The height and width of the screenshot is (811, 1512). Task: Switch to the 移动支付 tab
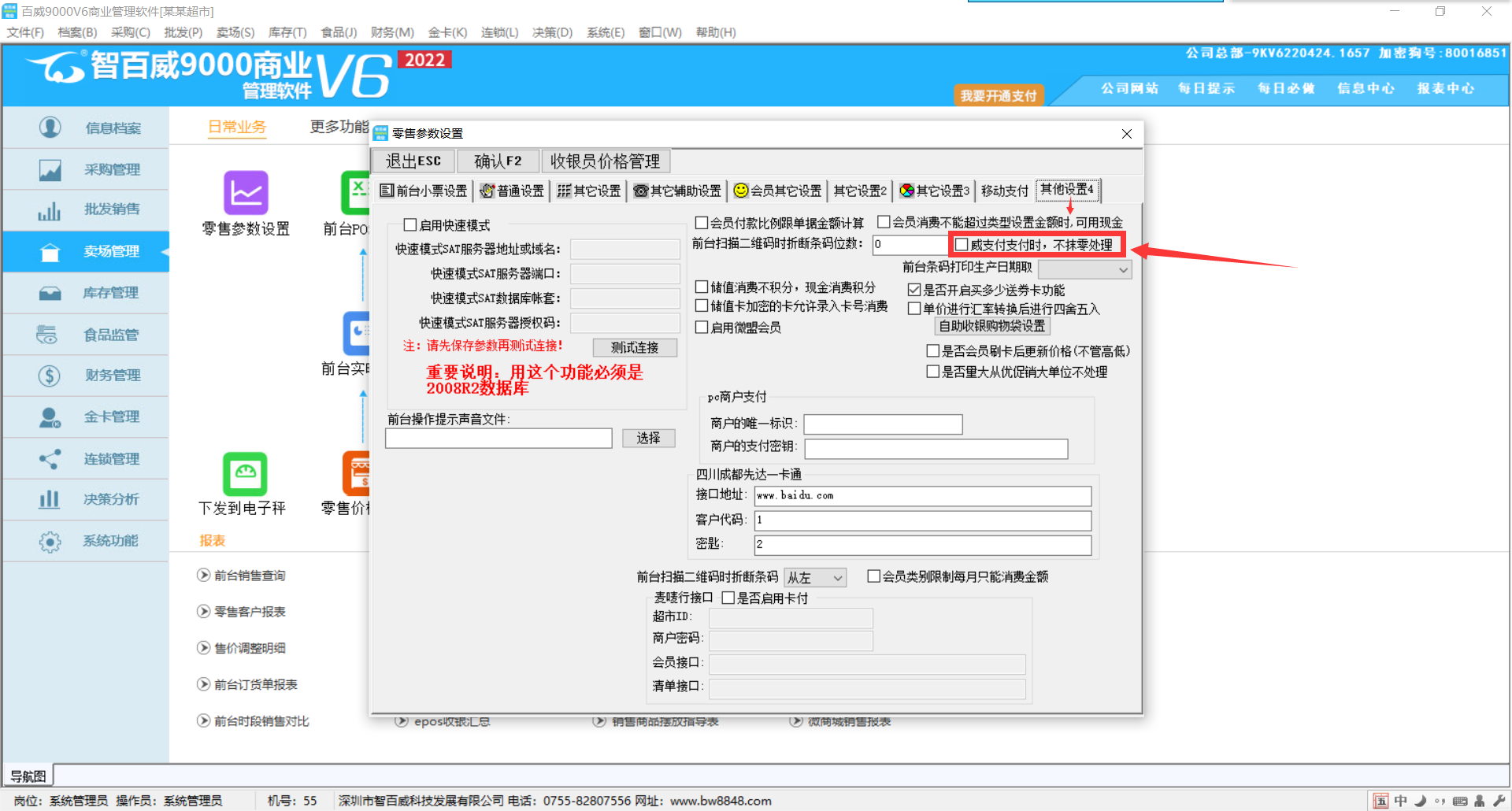coord(1004,191)
